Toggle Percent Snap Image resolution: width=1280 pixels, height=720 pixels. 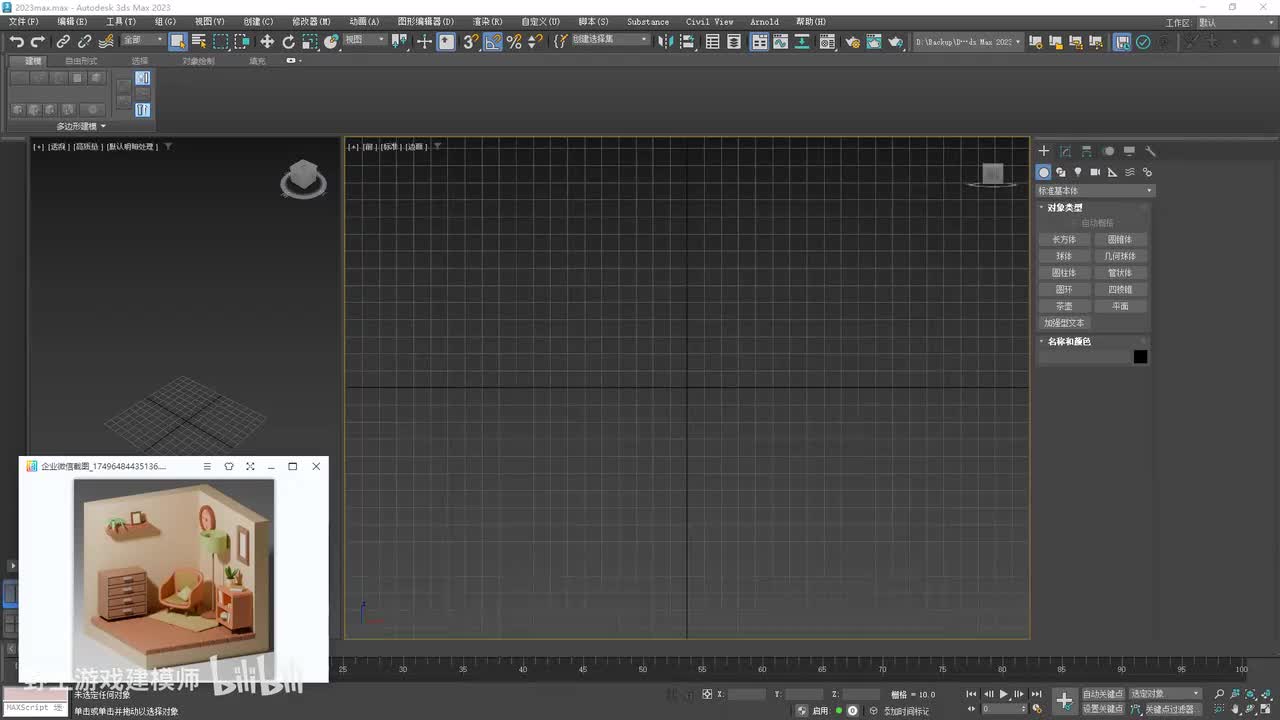[514, 41]
